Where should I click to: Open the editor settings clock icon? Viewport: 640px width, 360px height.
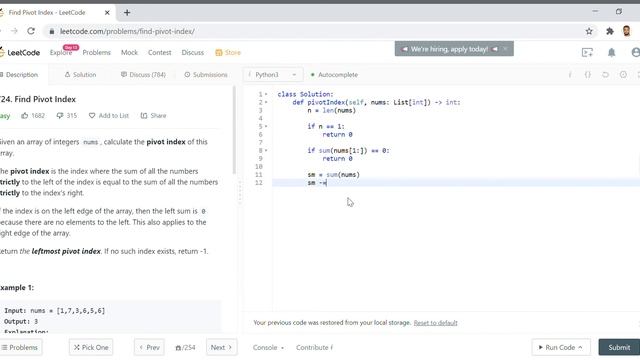tap(623, 75)
